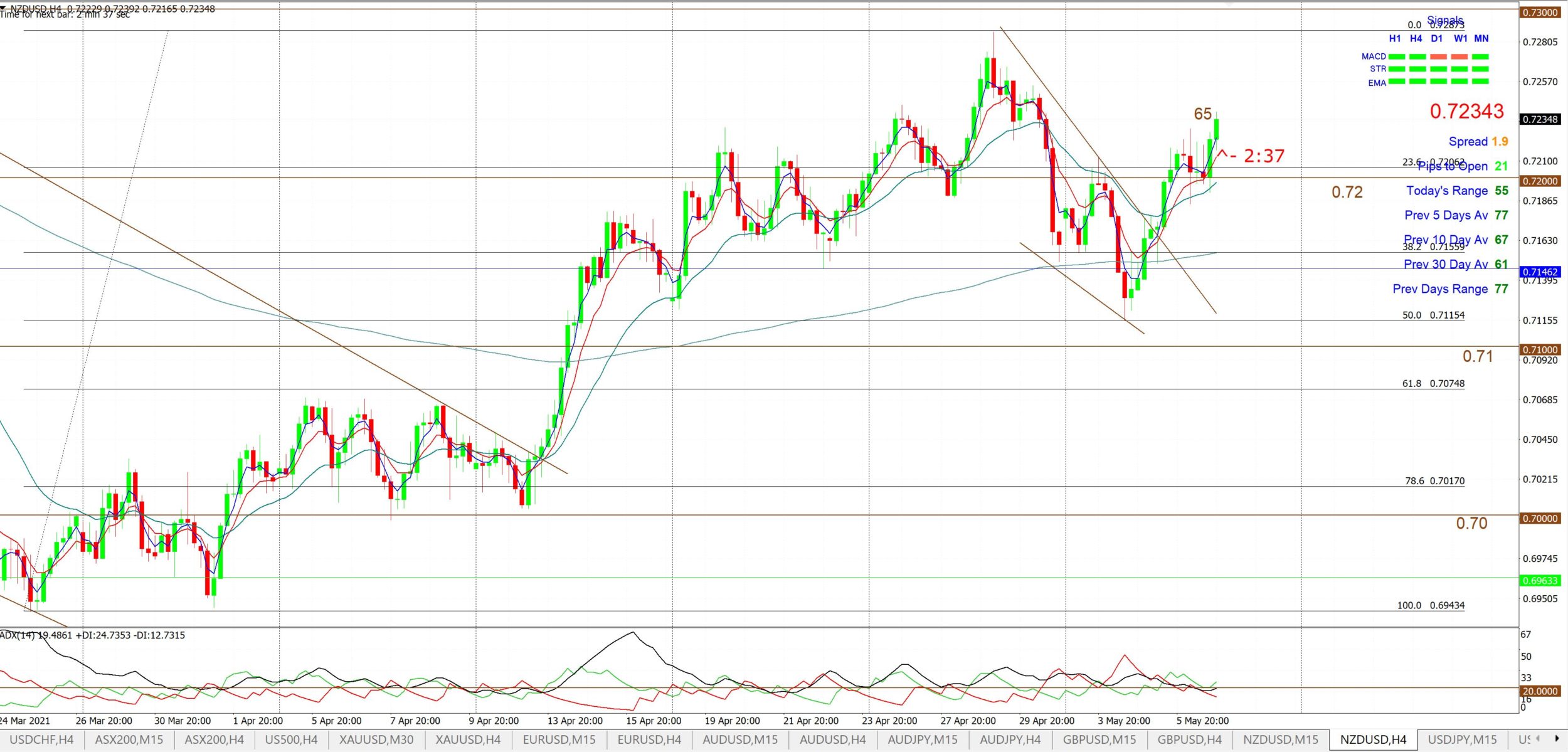Image resolution: width=1568 pixels, height=752 pixels.
Task: Click the '1 Apr 20:00' time axis label
Action: pyautogui.click(x=258, y=721)
